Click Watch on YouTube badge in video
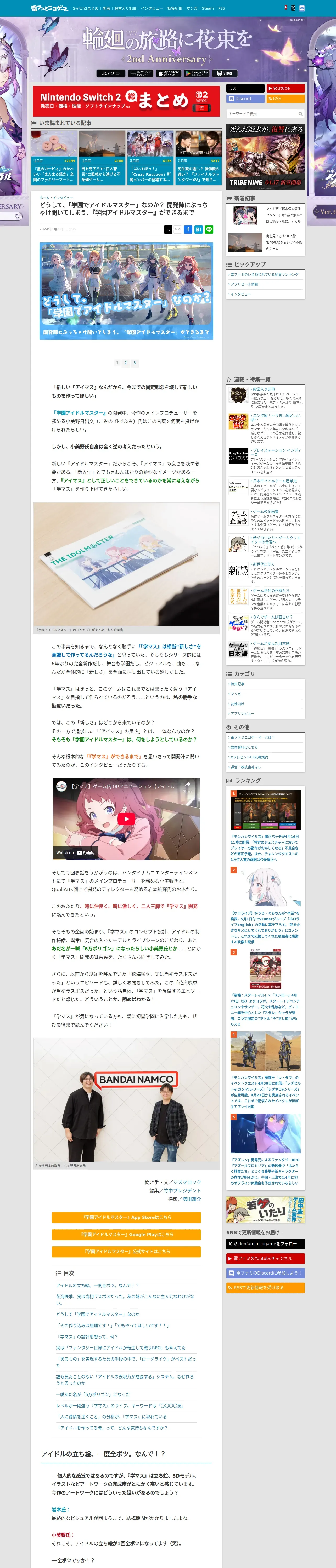Image resolution: width=336 pixels, height=1568 pixels. point(76,852)
